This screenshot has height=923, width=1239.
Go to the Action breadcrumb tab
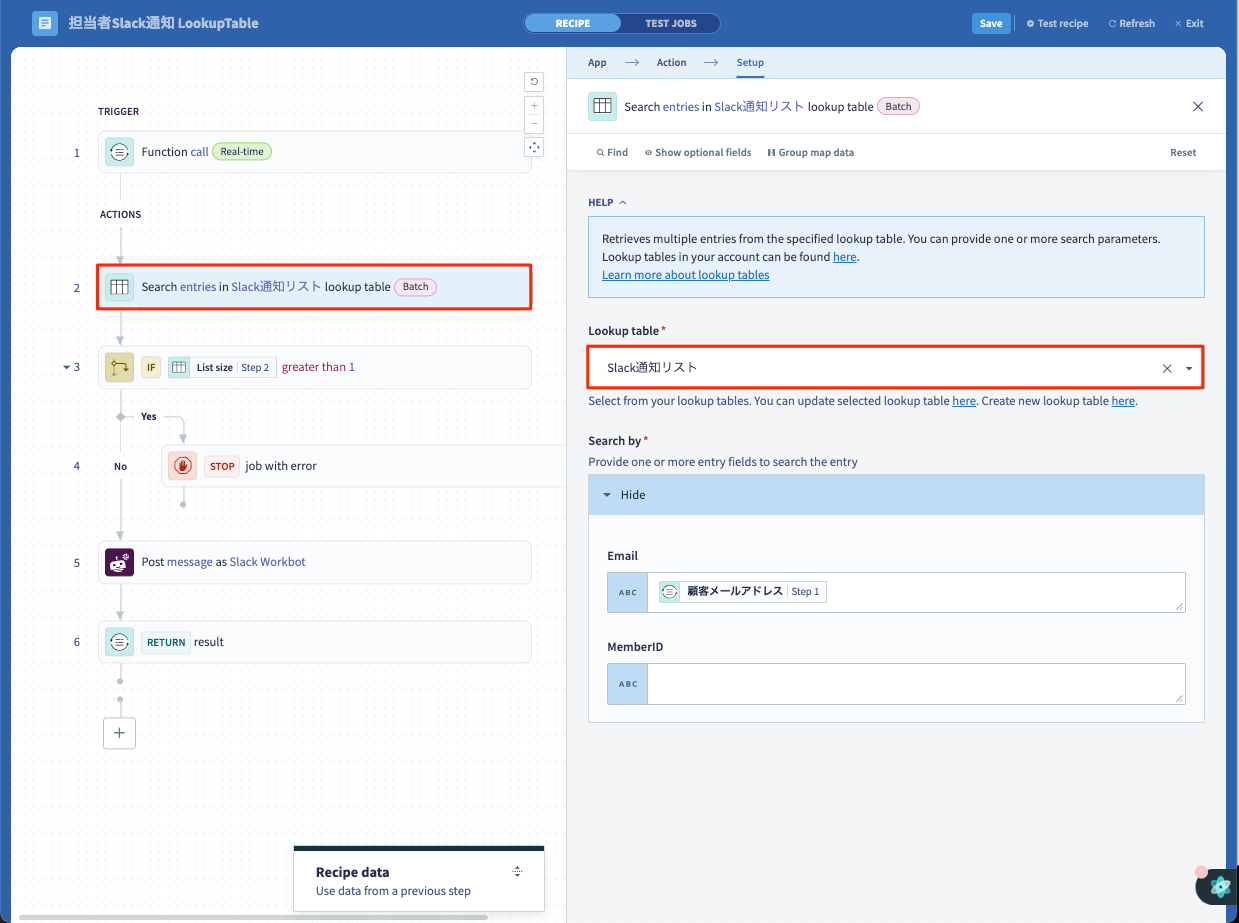pyautogui.click(x=671, y=62)
